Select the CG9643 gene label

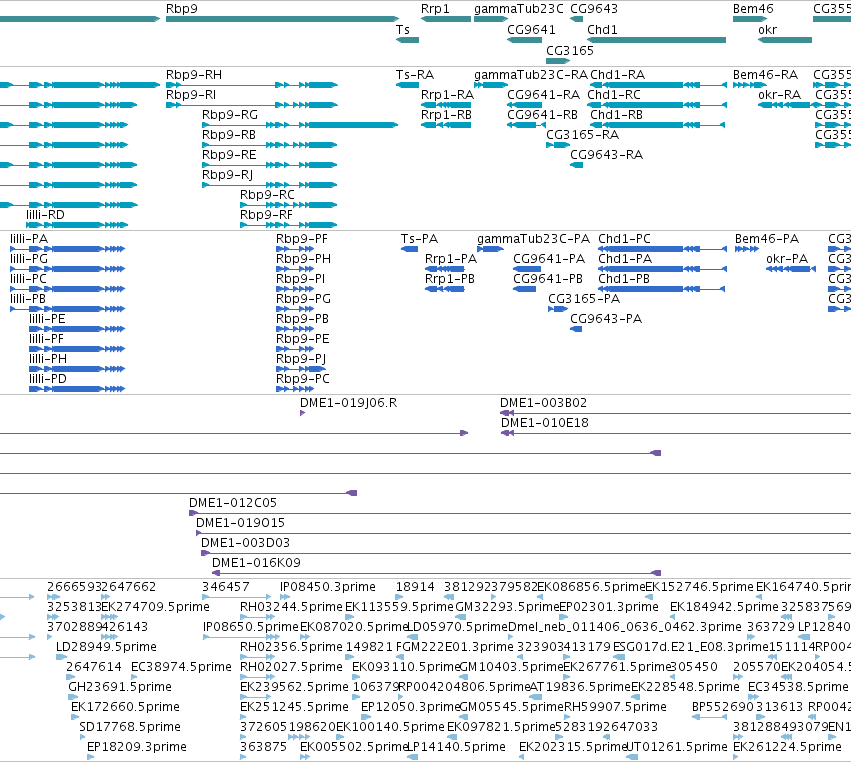[594, 9]
